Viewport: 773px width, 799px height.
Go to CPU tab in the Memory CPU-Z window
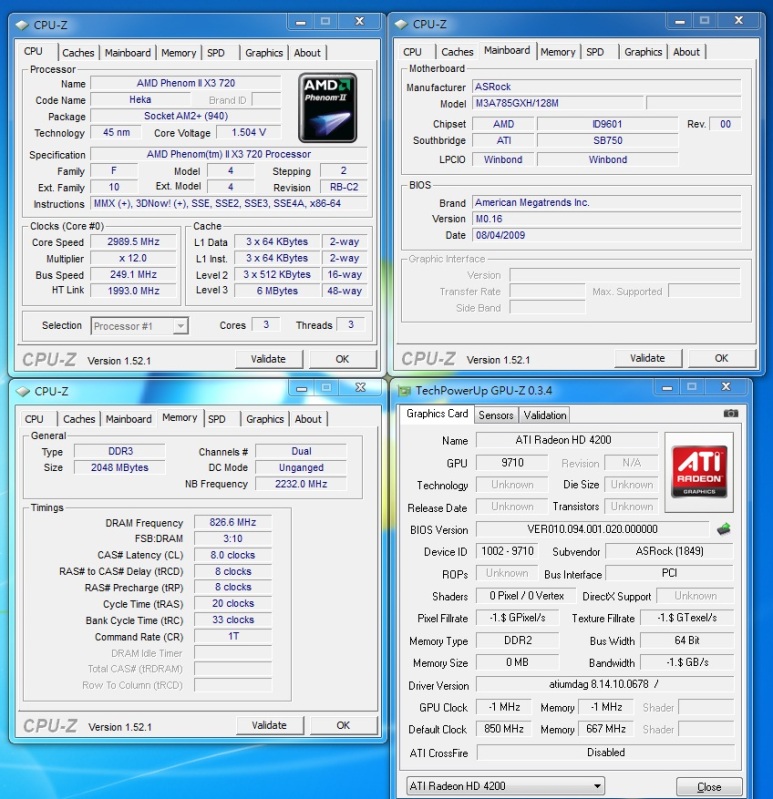(x=34, y=419)
